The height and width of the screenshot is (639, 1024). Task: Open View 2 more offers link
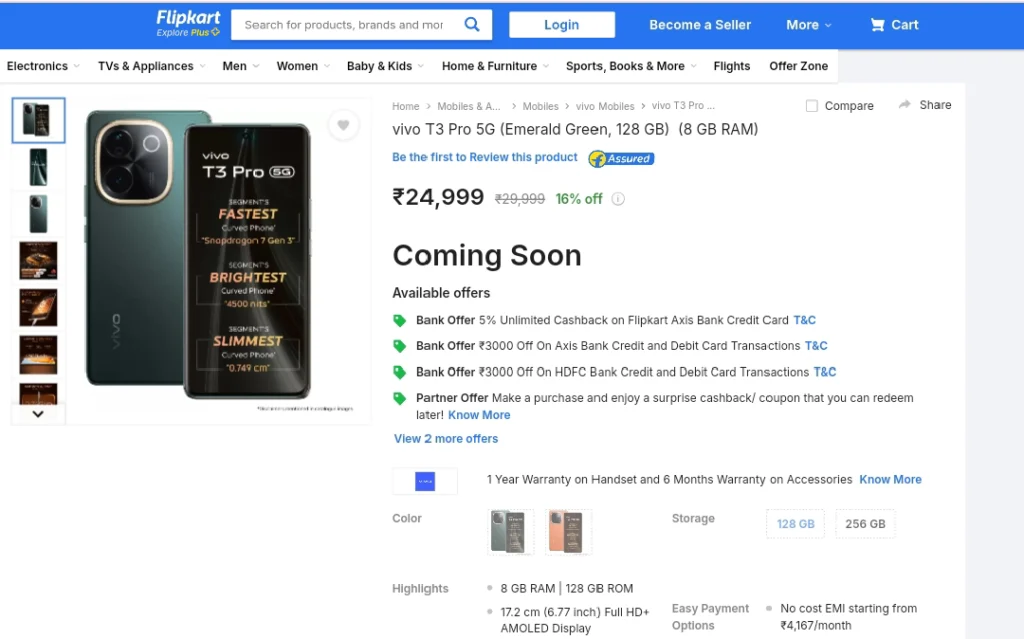pos(446,438)
